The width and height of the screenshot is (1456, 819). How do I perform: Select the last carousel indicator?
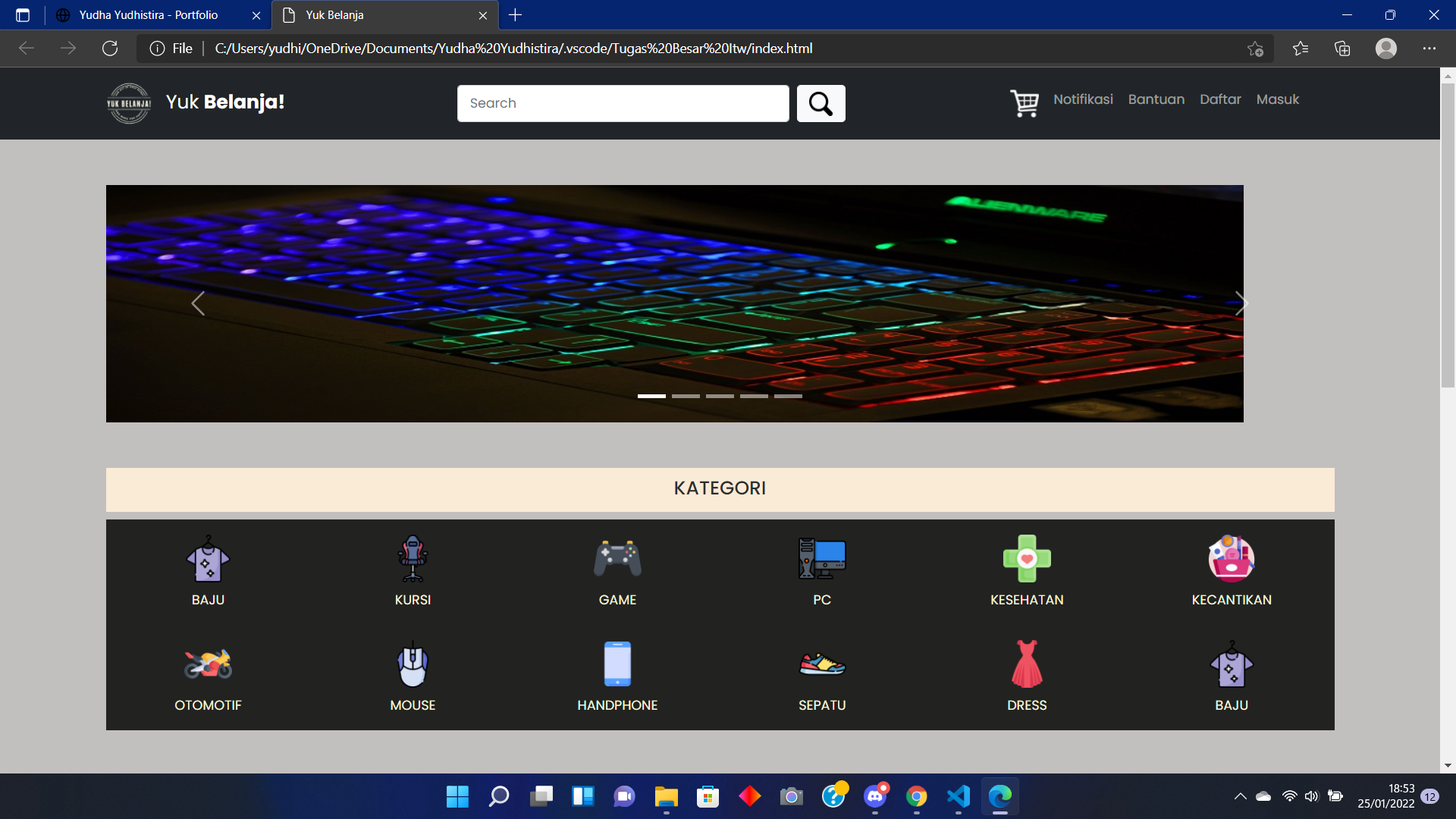(x=788, y=396)
